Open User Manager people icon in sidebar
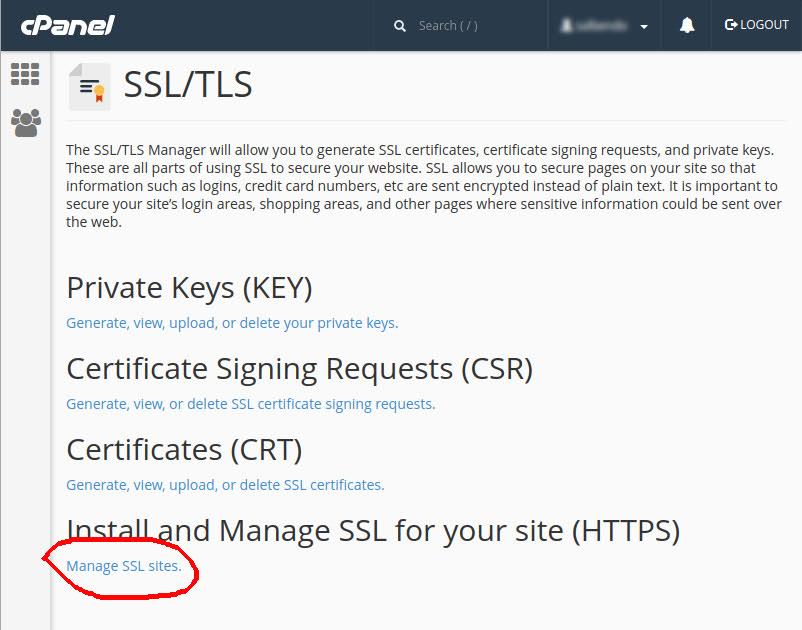Viewport: 802px width, 630px height. tap(26, 123)
